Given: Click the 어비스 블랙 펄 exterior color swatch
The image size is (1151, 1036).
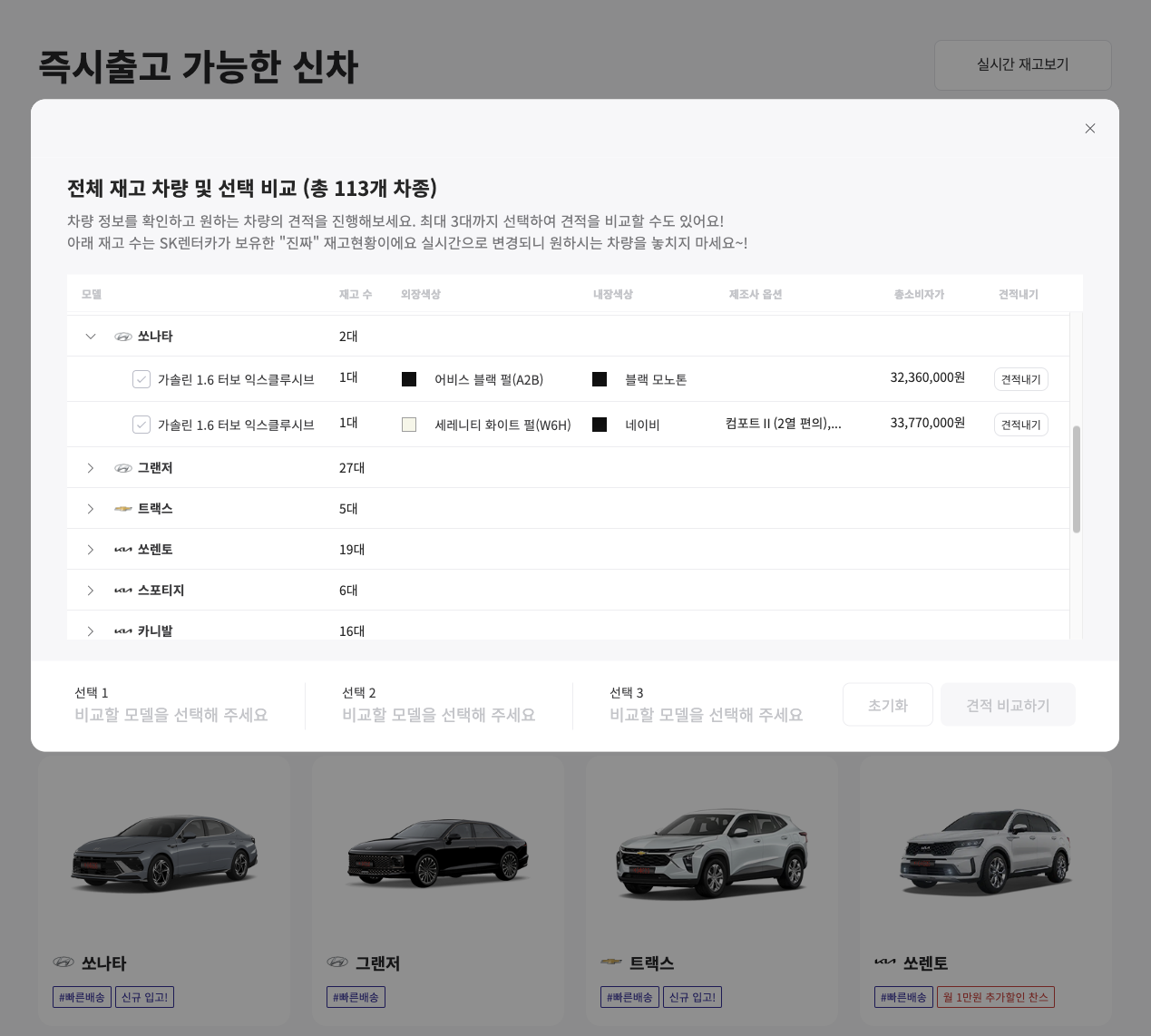Looking at the screenshot, I should tap(409, 379).
